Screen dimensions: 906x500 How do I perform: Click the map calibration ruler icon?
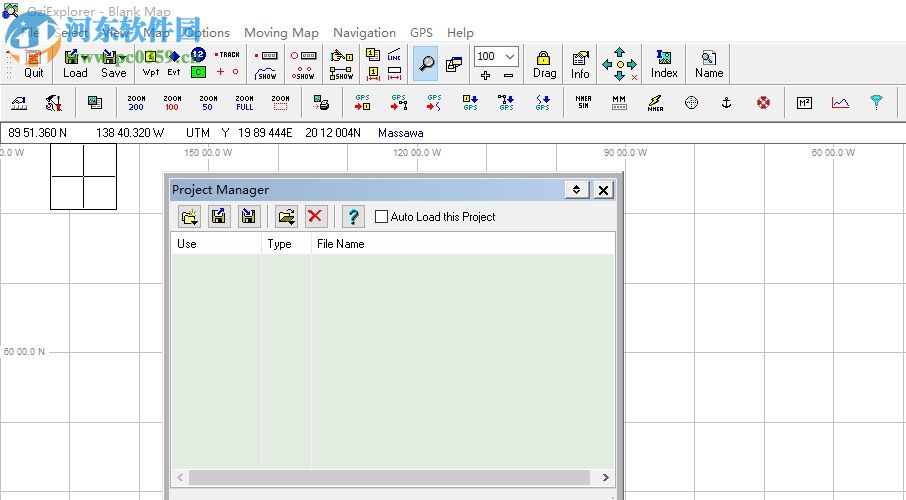point(19,103)
